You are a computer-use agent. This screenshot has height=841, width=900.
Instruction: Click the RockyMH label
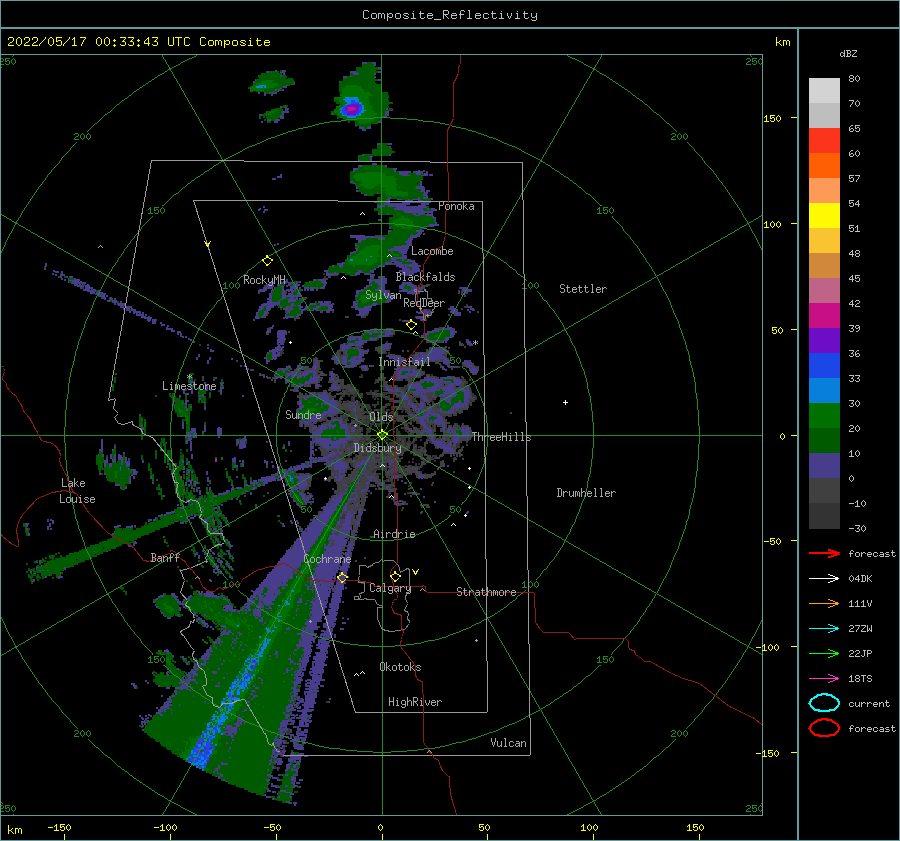click(x=264, y=280)
